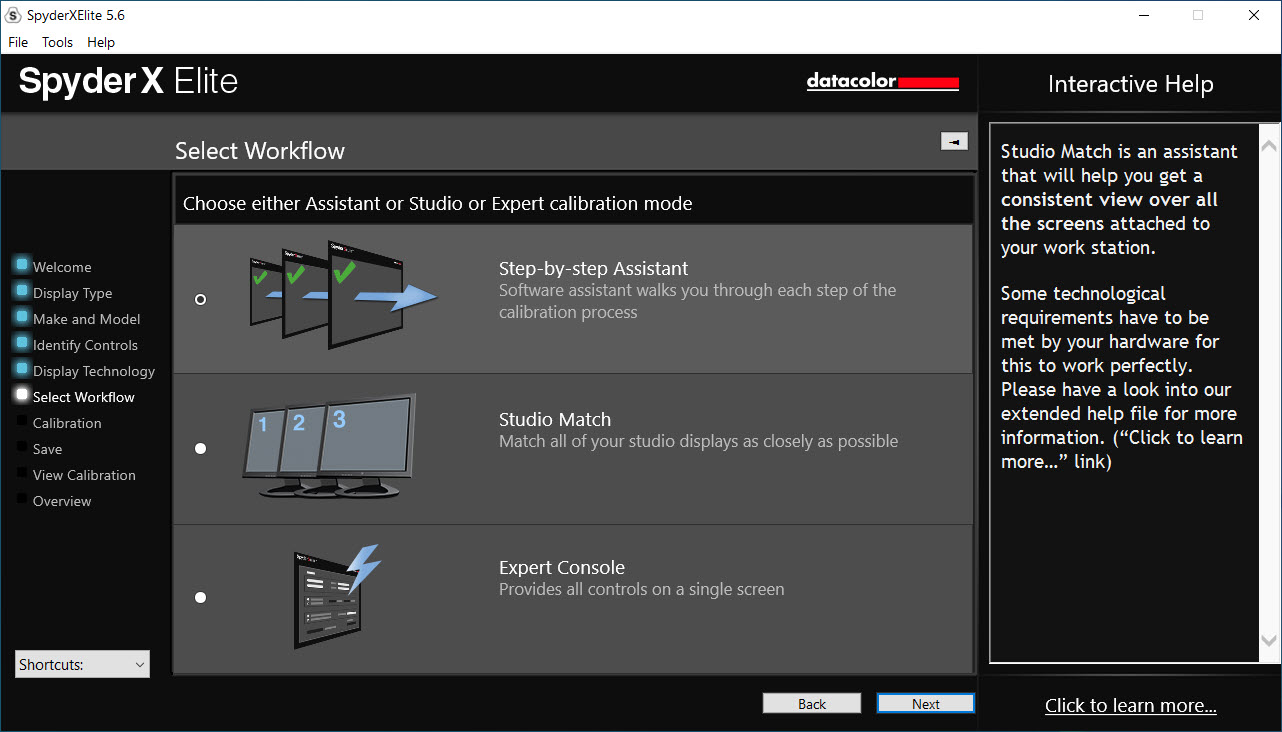Click the View Calibration step indicator square
This screenshot has height=732, width=1282.
coord(22,473)
